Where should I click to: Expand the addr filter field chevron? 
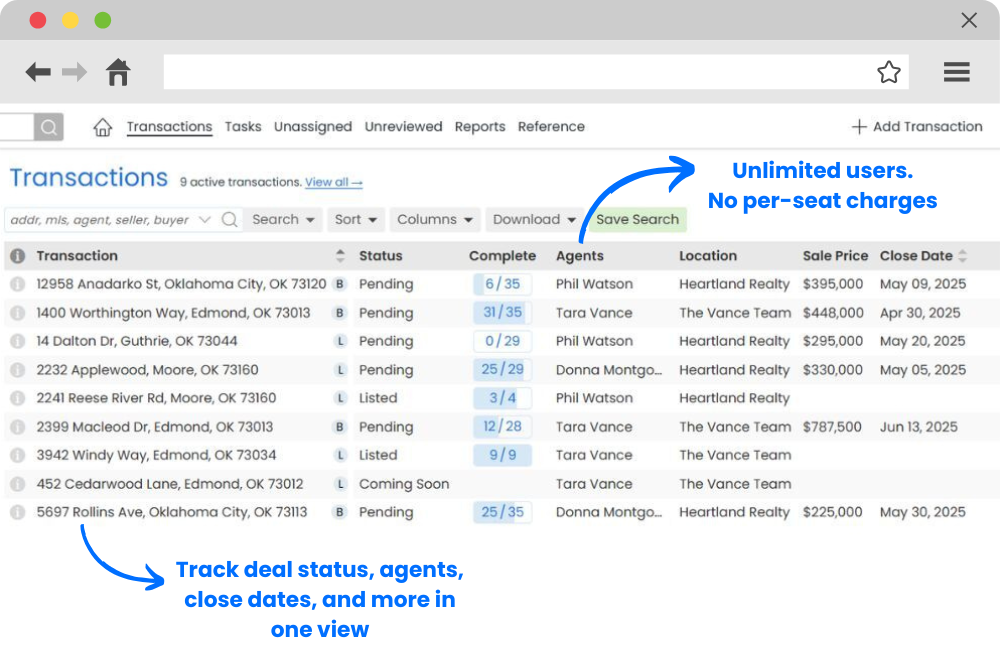[x=205, y=219]
